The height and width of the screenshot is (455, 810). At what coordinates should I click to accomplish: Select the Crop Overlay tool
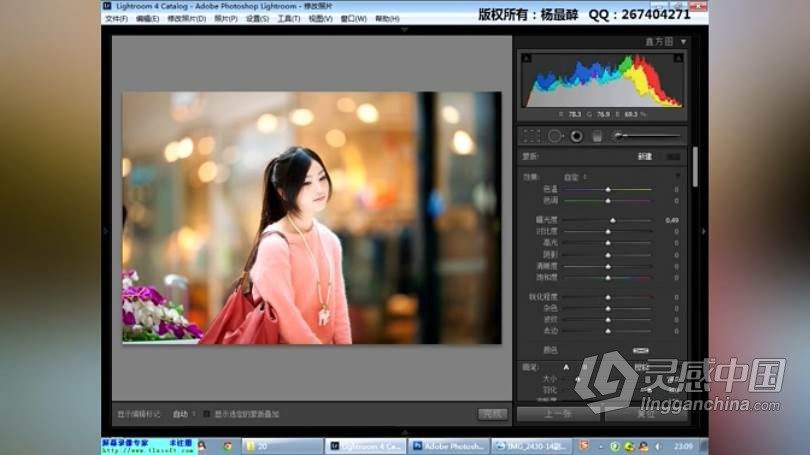(532, 136)
